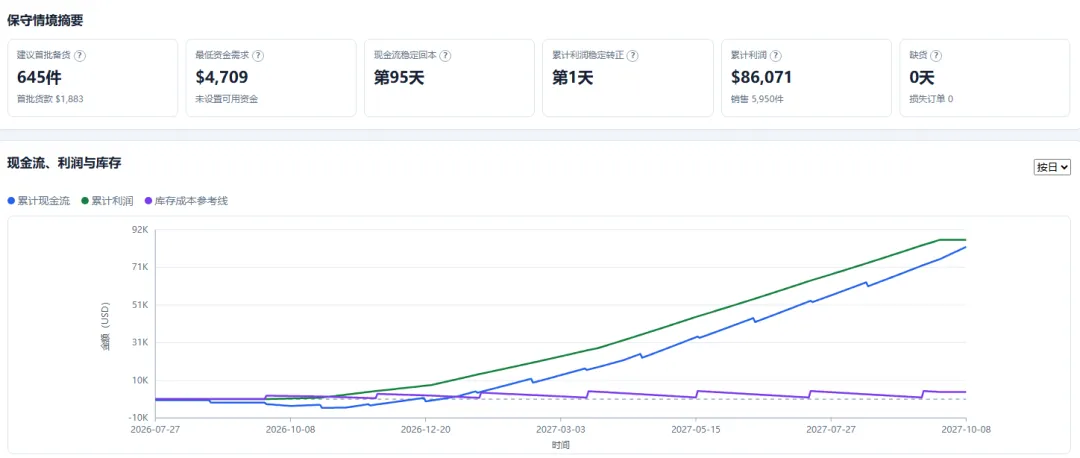Screen dimensions: 1080x458
Task: Click help icon beside 建议首批备货
Action: pos(80,56)
